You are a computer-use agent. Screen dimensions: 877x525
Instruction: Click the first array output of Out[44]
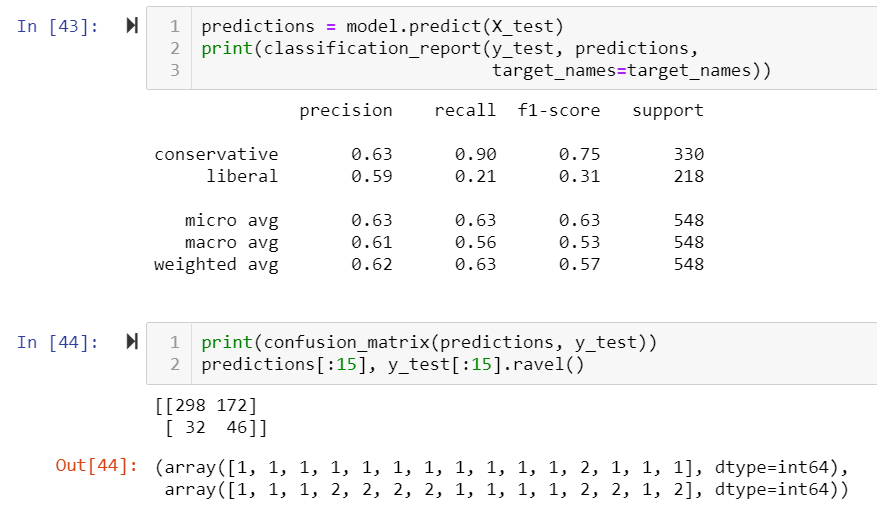(502, 467)
